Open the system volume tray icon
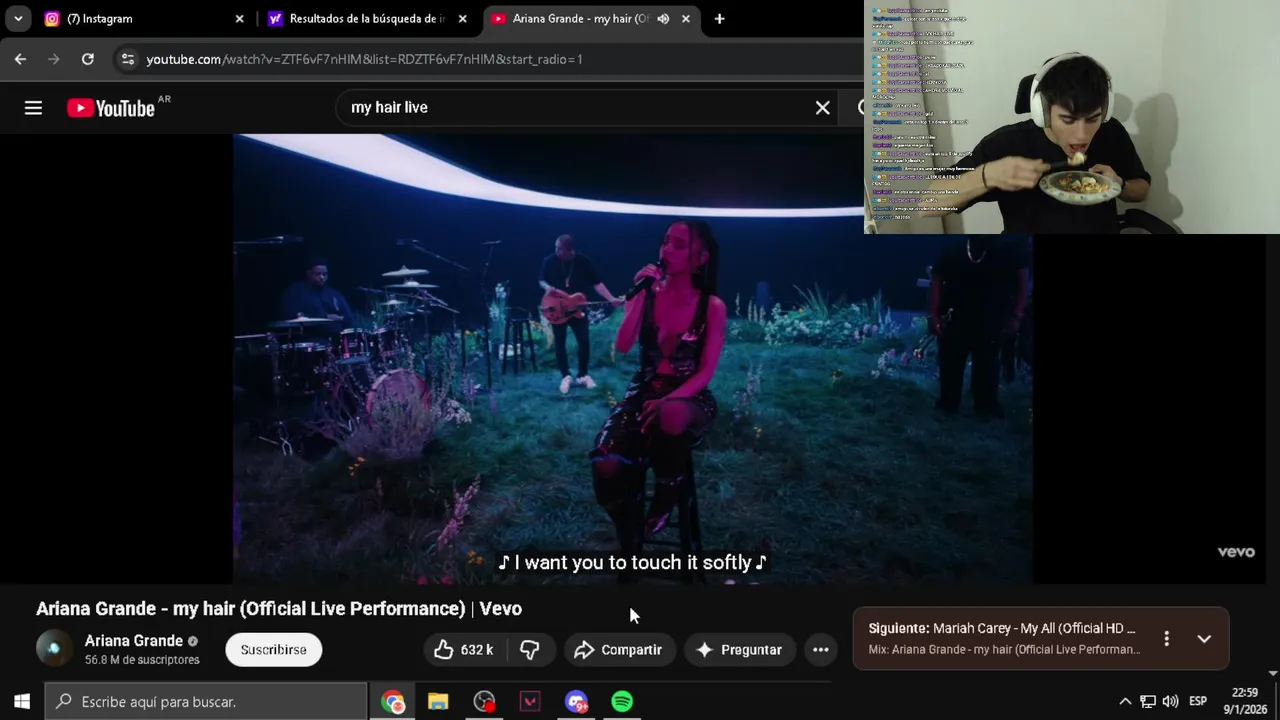 [1170, 702]
